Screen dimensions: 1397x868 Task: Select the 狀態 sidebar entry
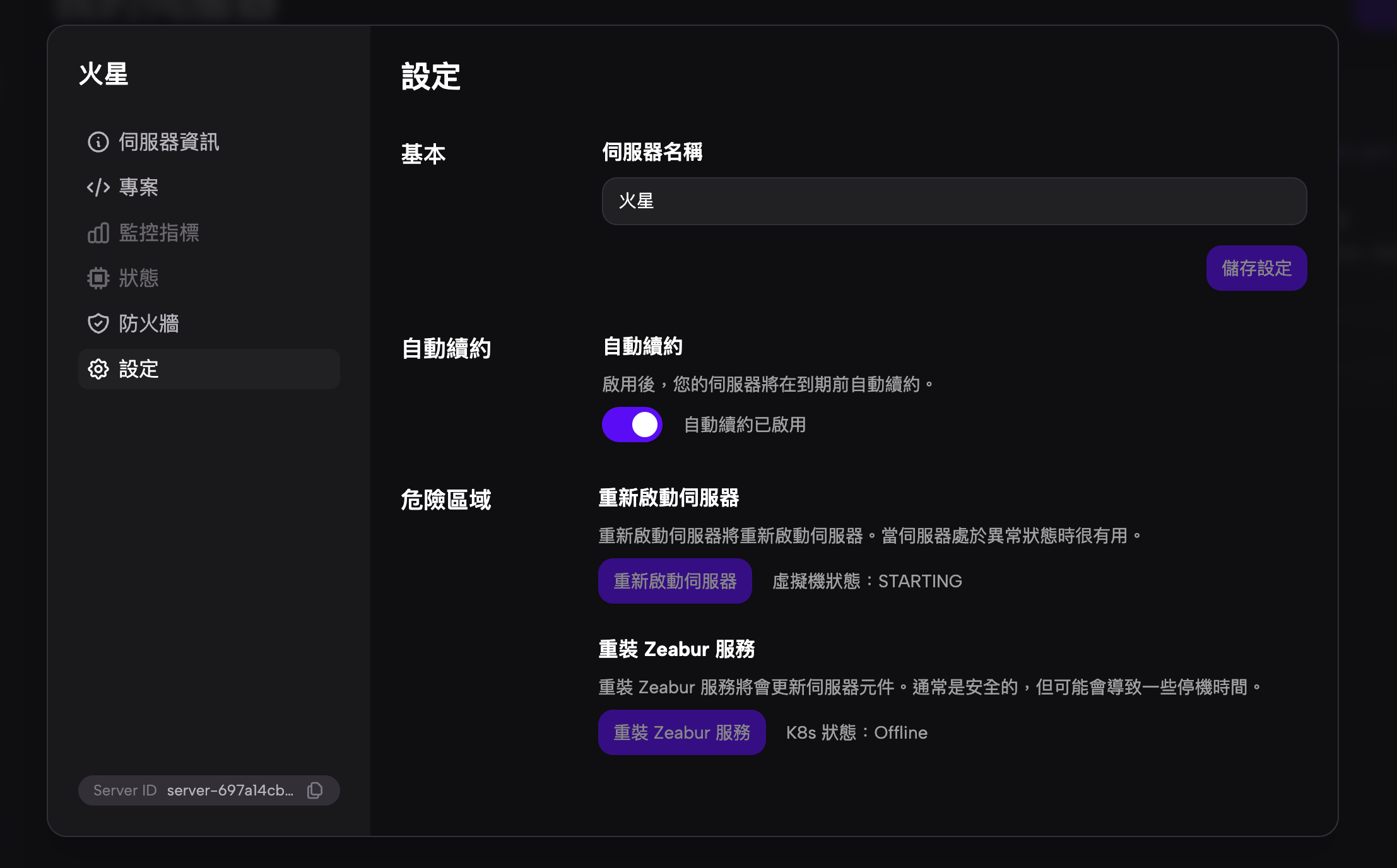tap(139, 278)
